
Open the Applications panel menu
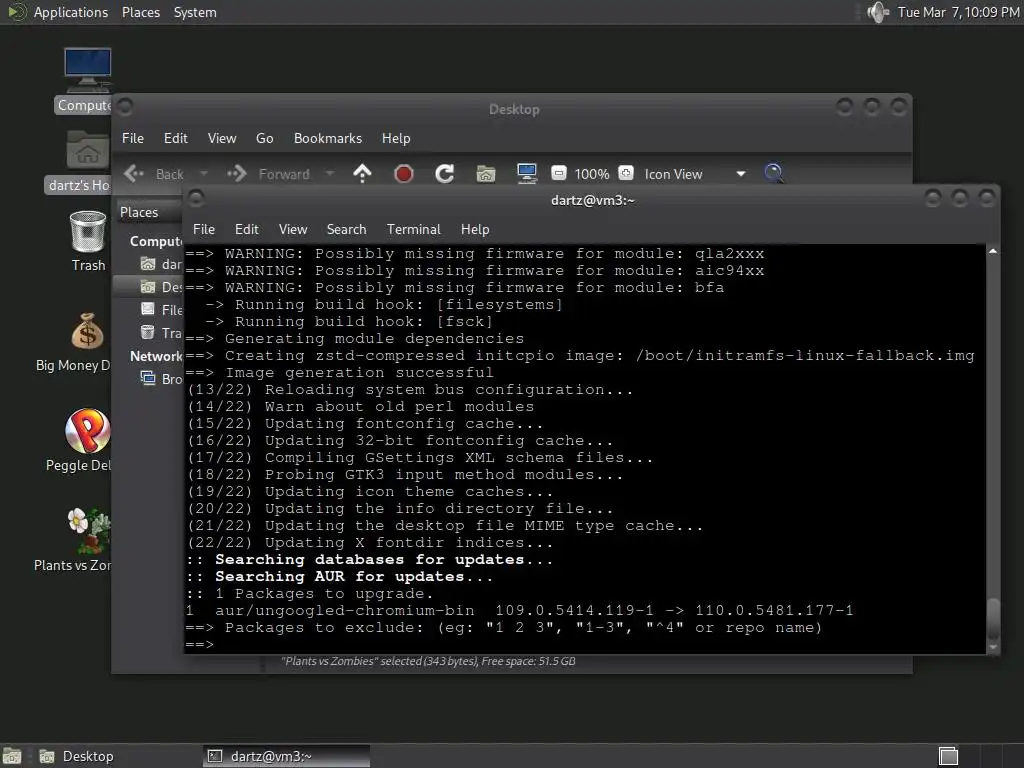[71, 12]
